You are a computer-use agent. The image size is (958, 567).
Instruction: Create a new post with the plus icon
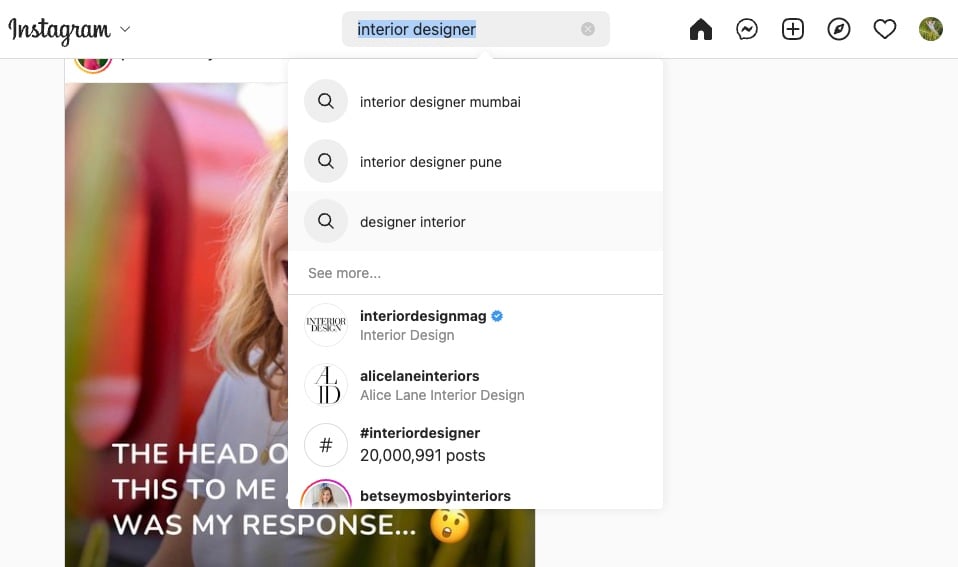click(x=792, y=29)
